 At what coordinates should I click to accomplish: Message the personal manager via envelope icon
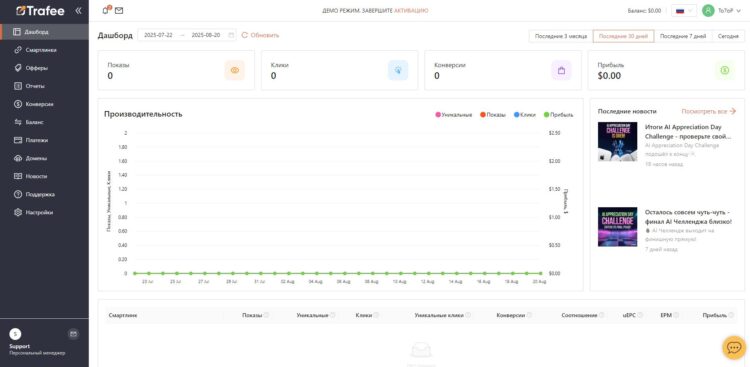(73, 334)
